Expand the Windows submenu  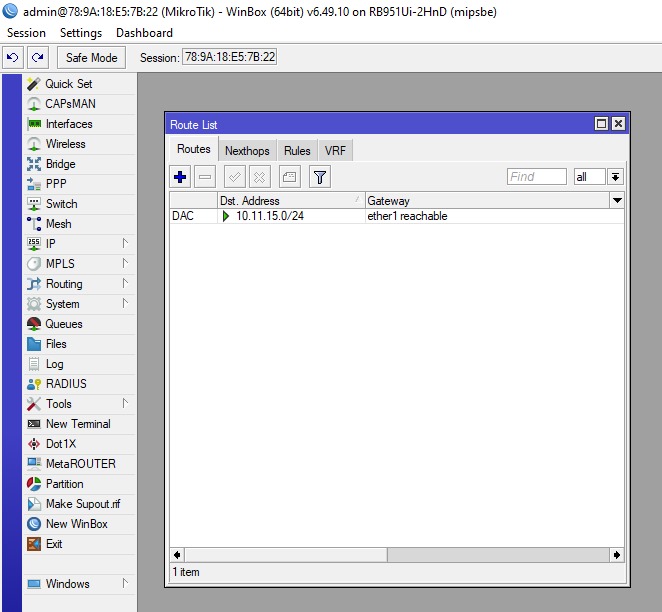[79, 584]
